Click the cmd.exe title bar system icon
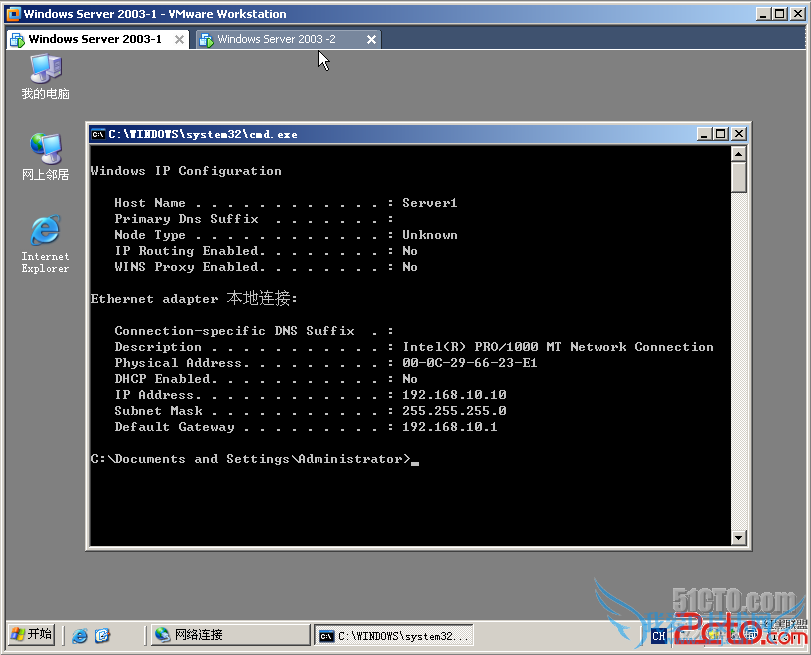Viewport: 811px width, 655px height. pos(98,135)
